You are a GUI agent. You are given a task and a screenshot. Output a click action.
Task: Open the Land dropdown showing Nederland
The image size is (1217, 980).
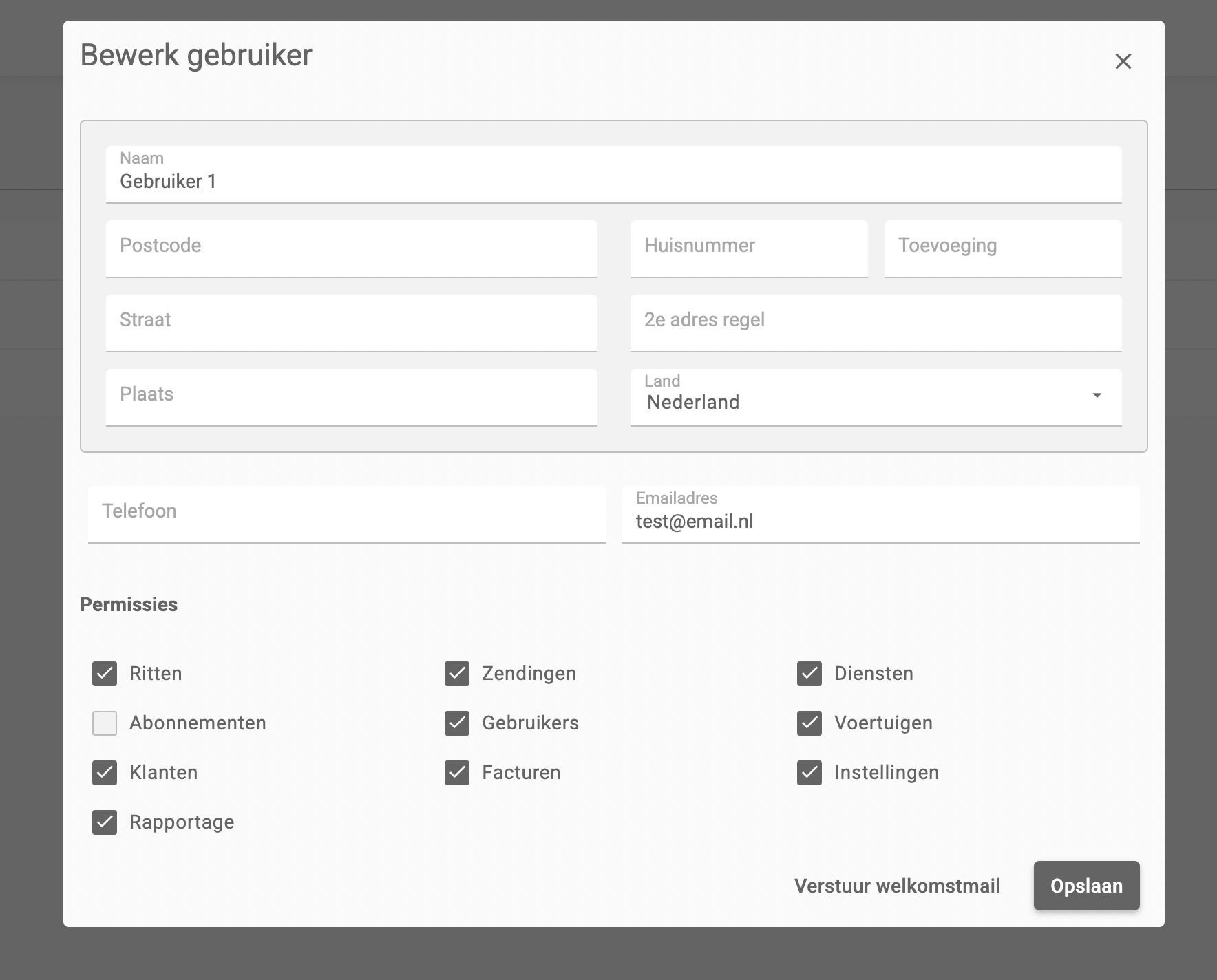tap(876, 397)
